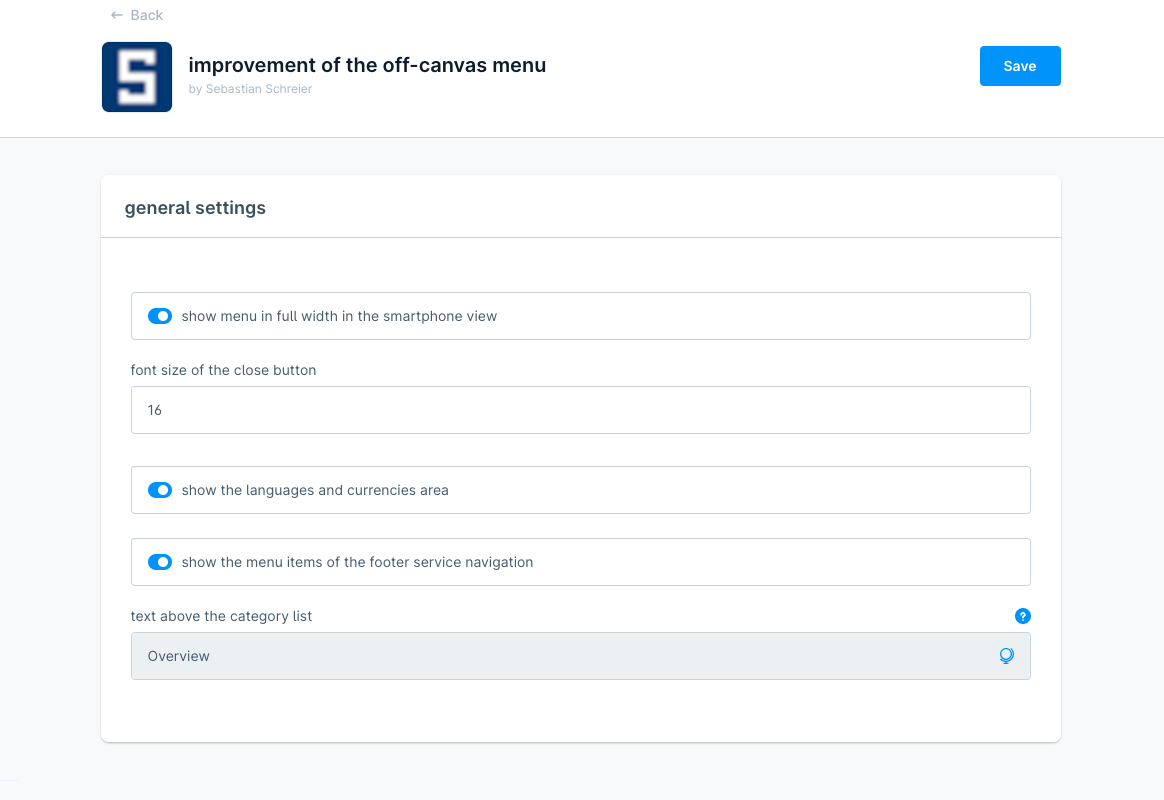The image size is (1164, 800).
Task: Click the left arrow back icon
Action: coord(117,15)
